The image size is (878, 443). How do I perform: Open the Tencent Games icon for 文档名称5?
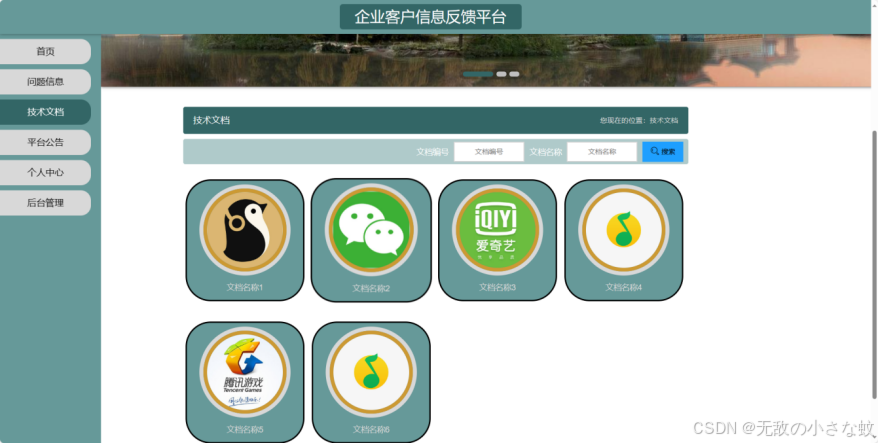(245, 372)
